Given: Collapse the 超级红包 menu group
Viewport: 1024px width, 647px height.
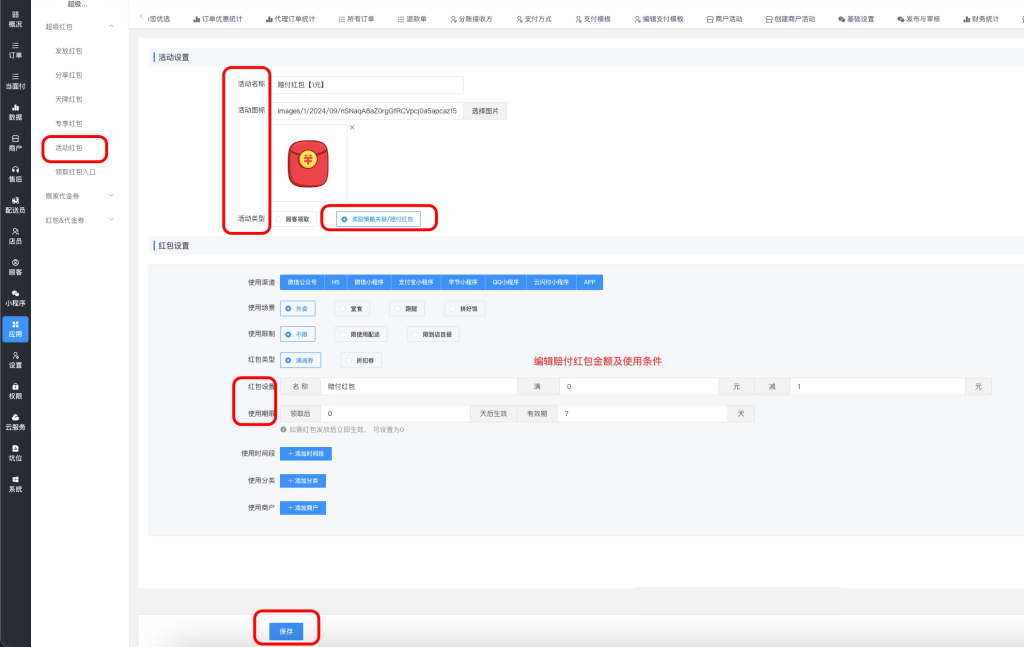Looking at the screenshot, I should 111,25.
